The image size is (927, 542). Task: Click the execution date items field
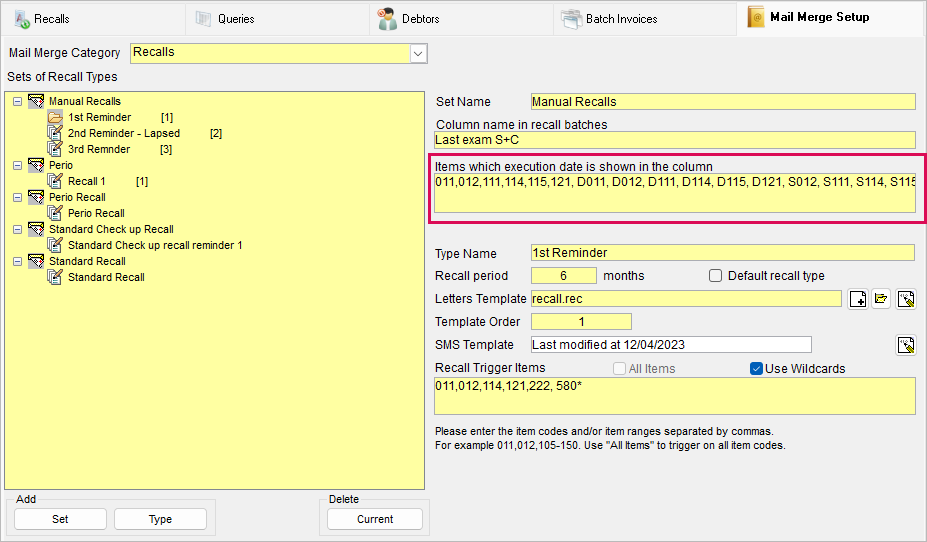click(x=675, y=193)
